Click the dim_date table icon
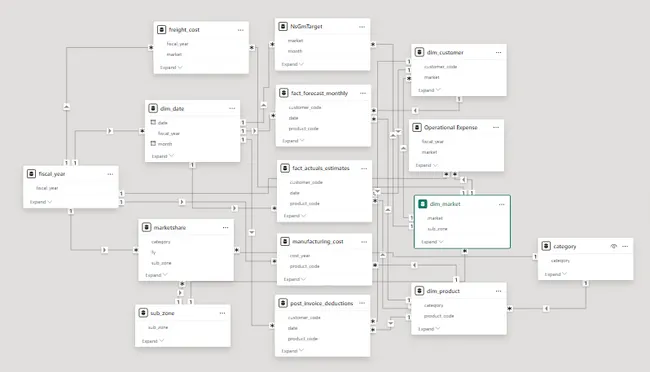This screenshot has height=372, width=650. [x=153, y=108]
